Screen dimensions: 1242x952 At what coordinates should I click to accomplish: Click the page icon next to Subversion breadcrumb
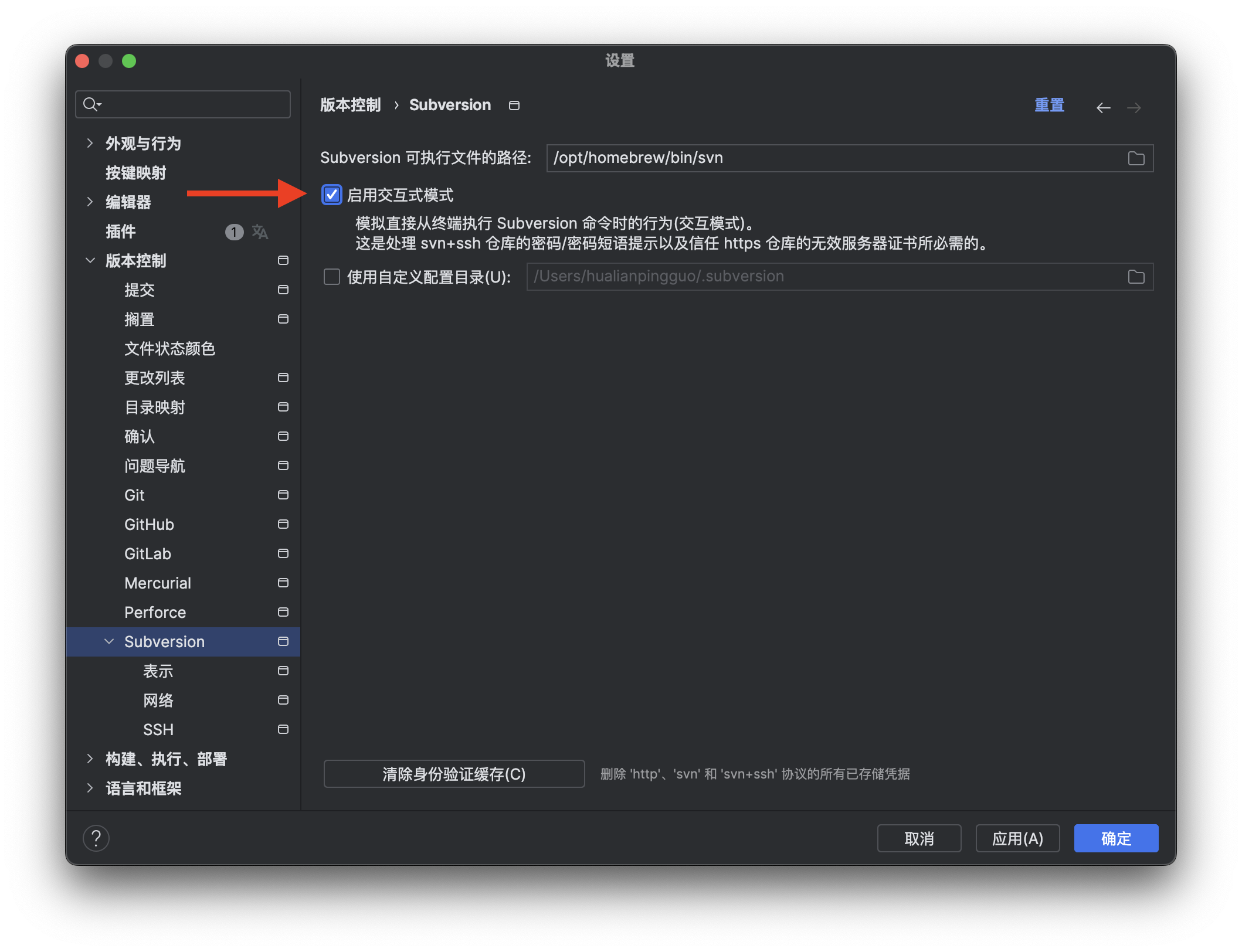(x=514, y=105)
